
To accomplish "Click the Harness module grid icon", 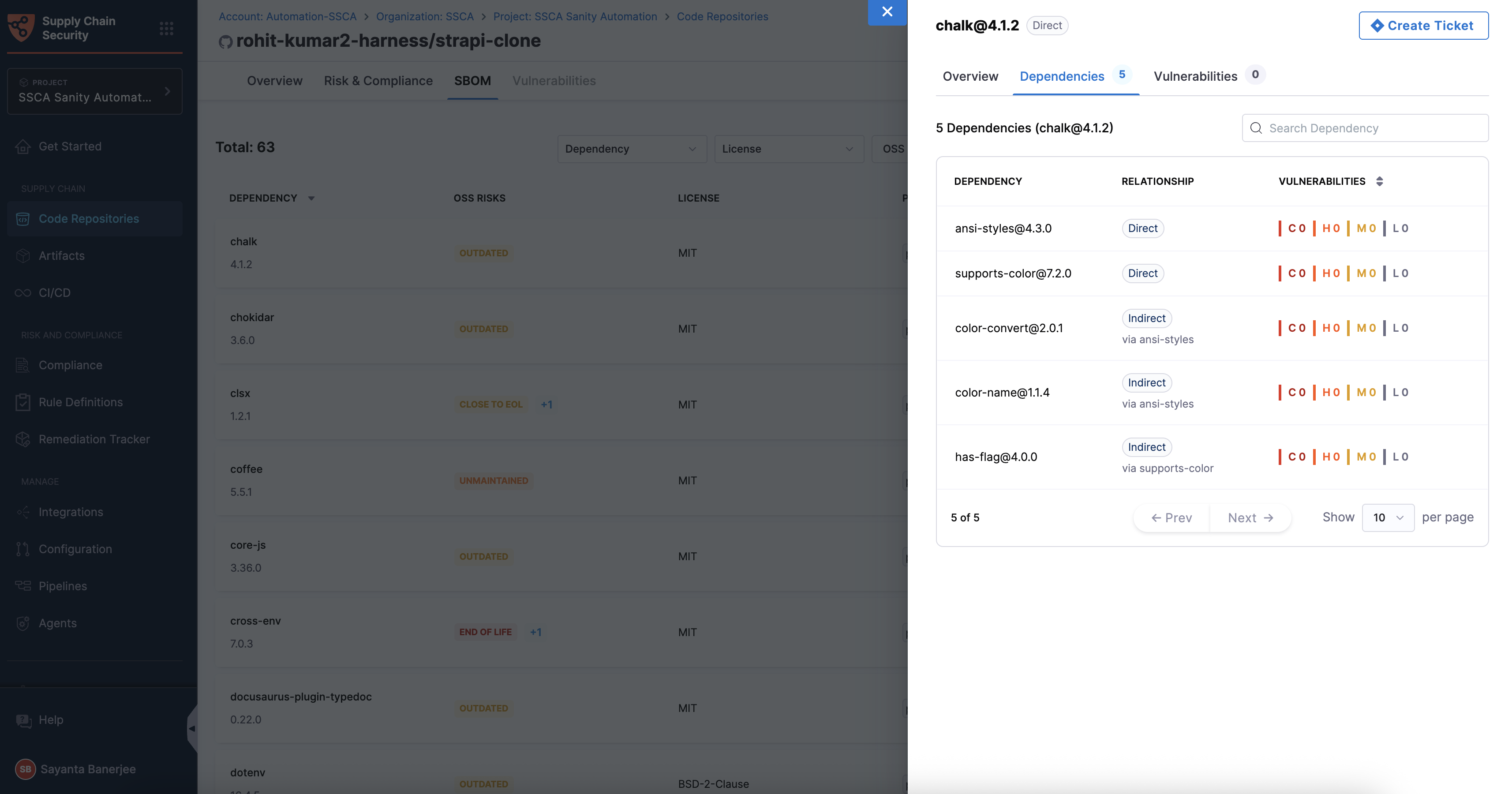I will 166,28.
